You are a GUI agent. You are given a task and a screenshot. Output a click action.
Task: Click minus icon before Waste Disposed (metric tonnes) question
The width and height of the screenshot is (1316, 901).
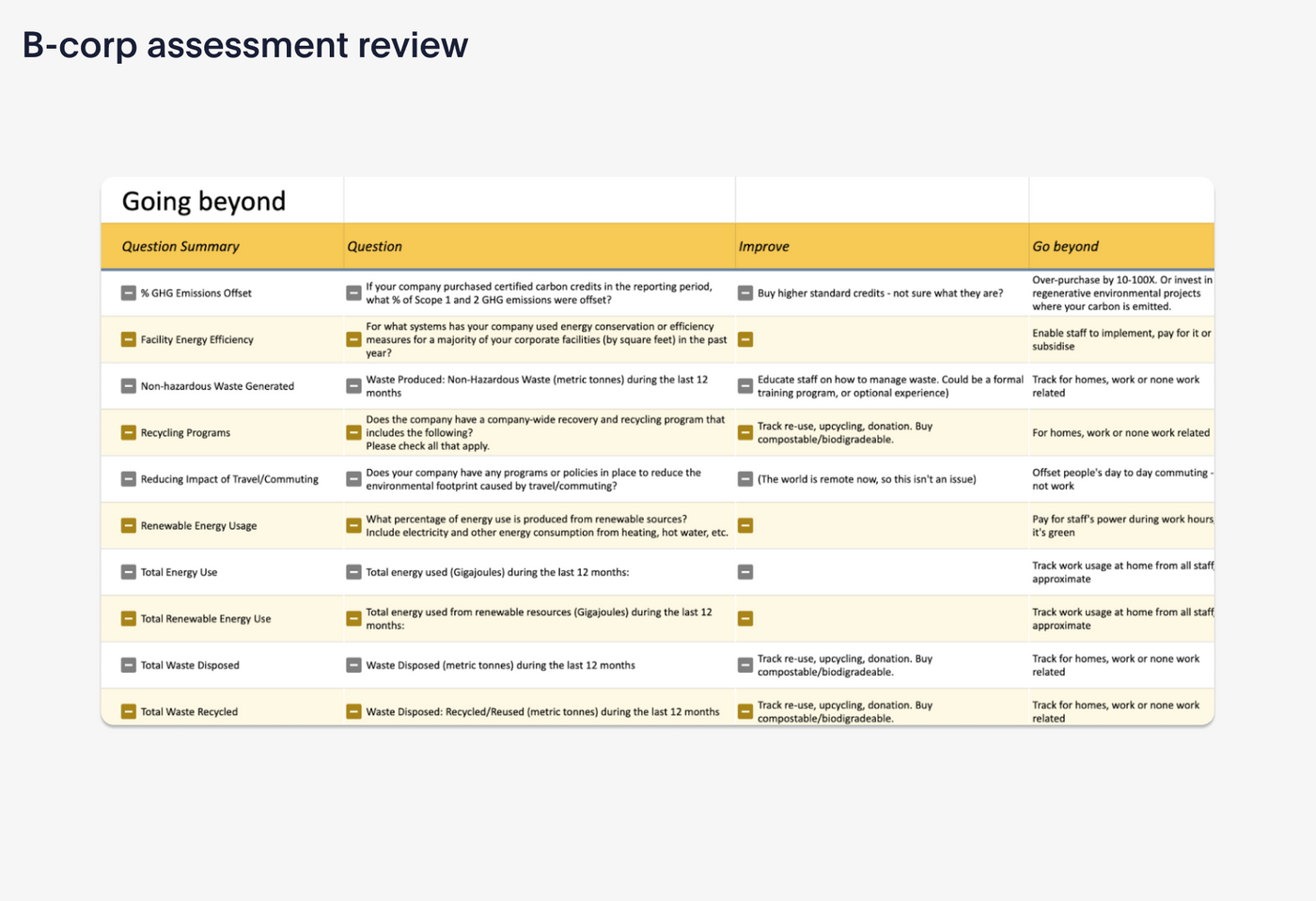coord(353,665)
